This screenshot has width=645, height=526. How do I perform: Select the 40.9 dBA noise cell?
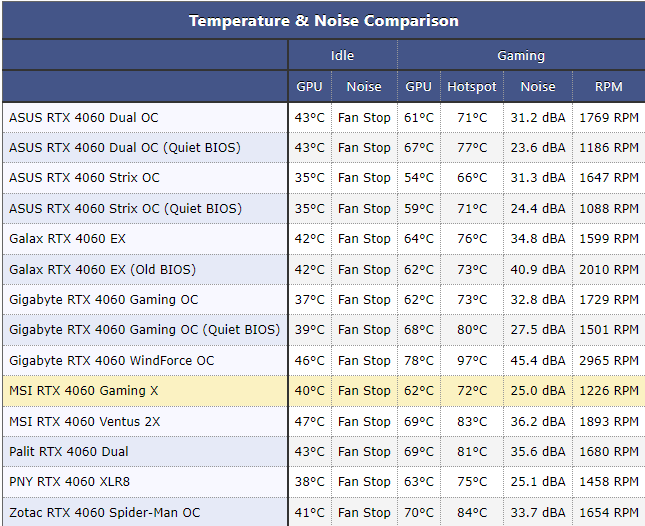(537, 270)
